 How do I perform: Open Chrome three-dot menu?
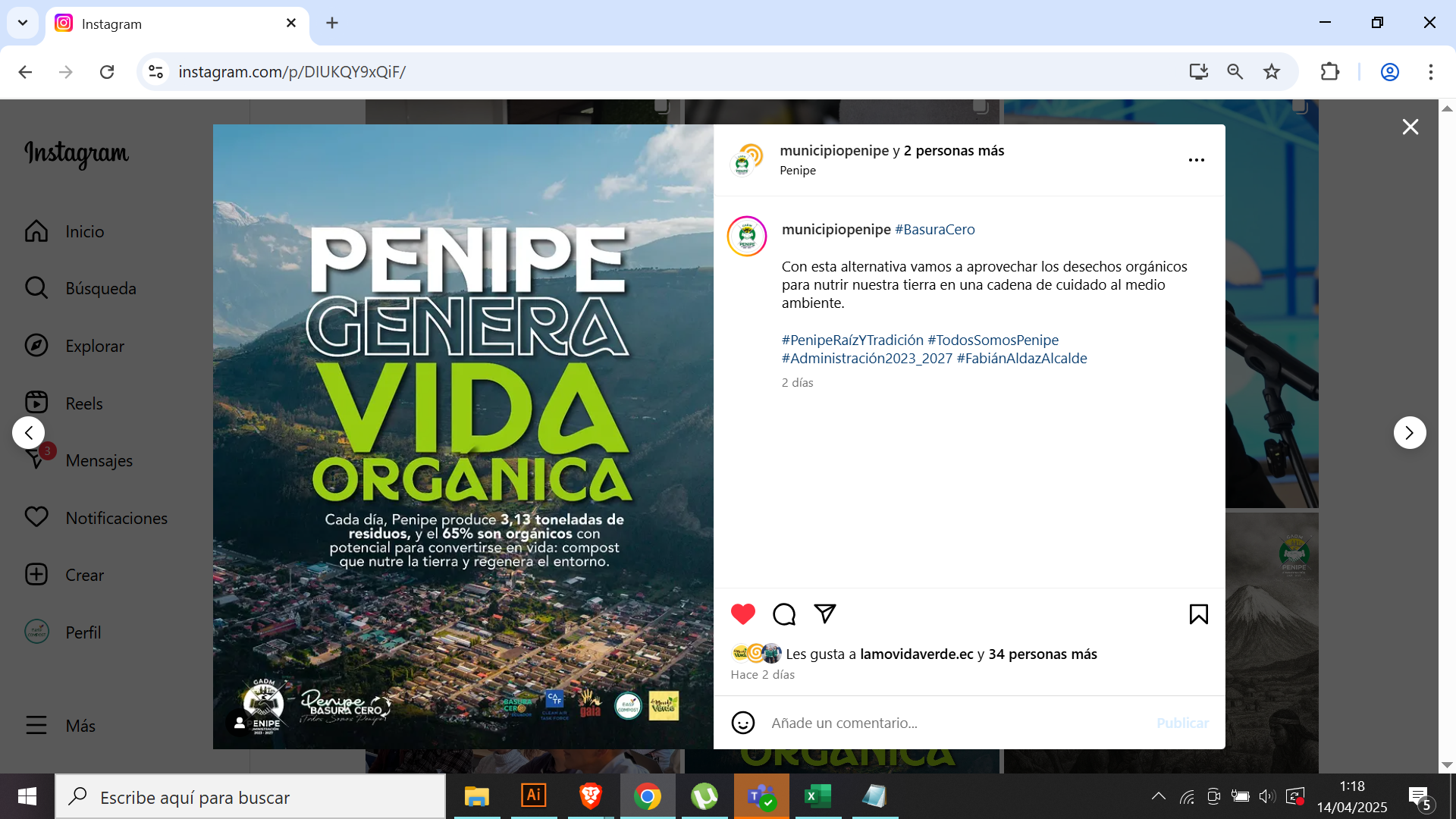(x=1431, y=72)
